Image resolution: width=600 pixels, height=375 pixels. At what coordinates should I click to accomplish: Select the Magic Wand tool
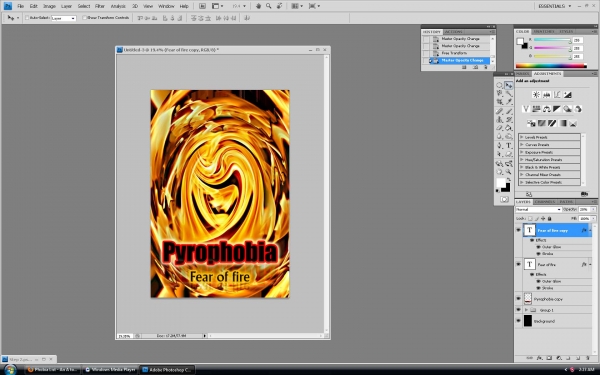pos(509,93)
